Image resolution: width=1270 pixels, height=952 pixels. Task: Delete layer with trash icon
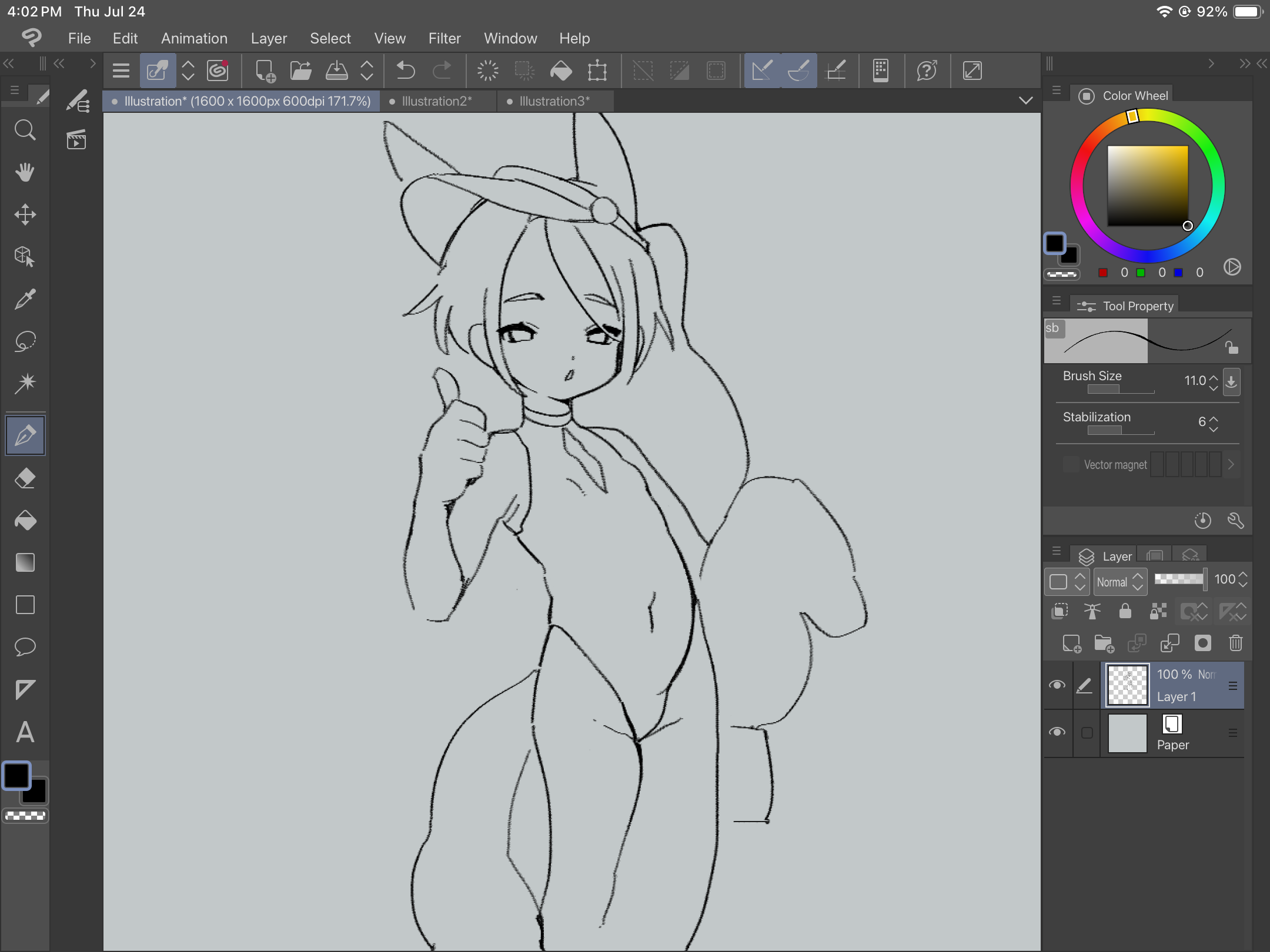coord(1235,643)
